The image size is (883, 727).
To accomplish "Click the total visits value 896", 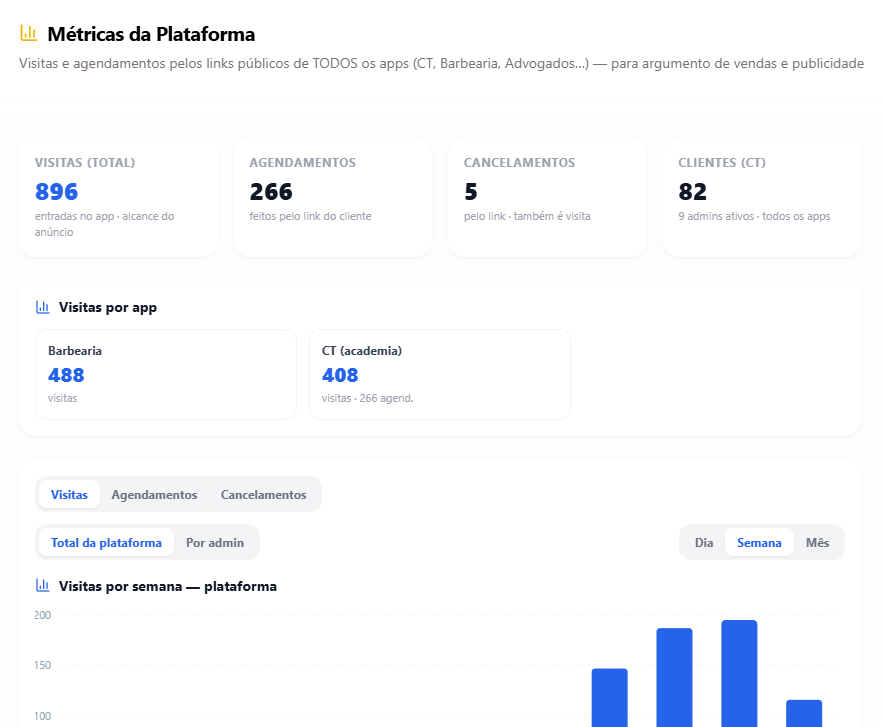I will click(x=56, y=192).
